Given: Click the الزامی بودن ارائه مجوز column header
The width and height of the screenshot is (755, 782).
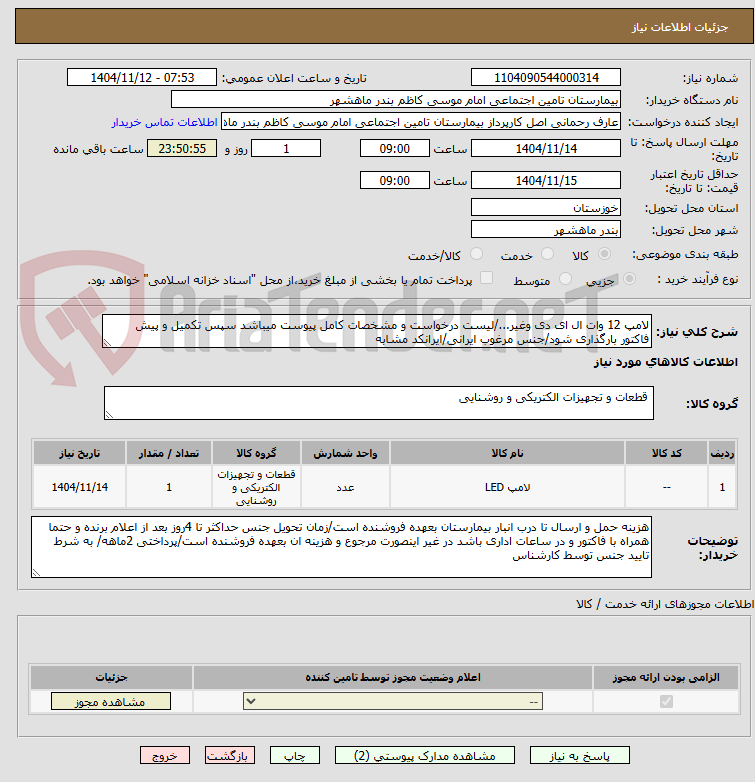Looking at the screenshot, I should [666, 677].
